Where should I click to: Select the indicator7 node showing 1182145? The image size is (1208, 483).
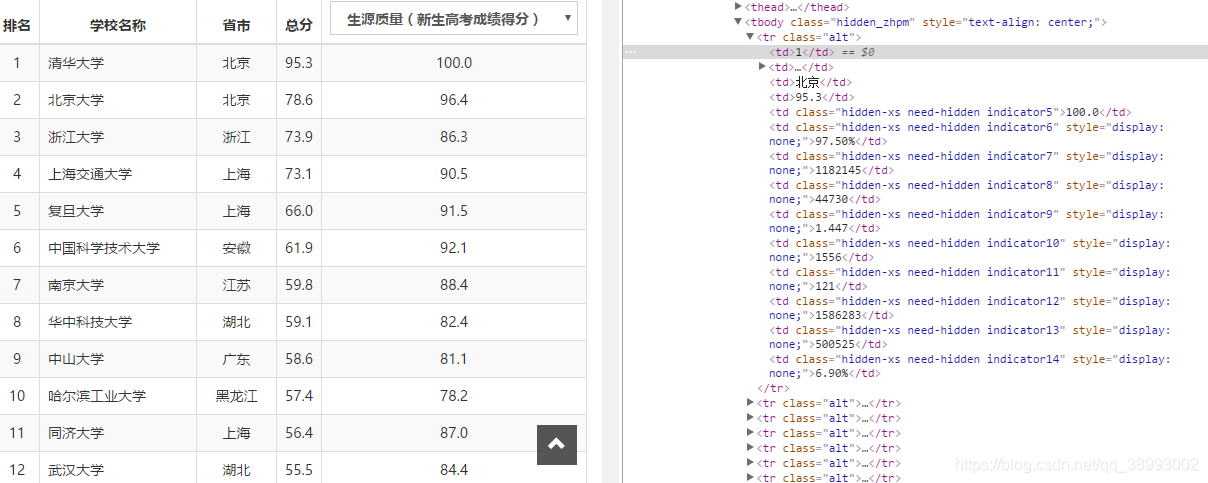pos(967,163)
